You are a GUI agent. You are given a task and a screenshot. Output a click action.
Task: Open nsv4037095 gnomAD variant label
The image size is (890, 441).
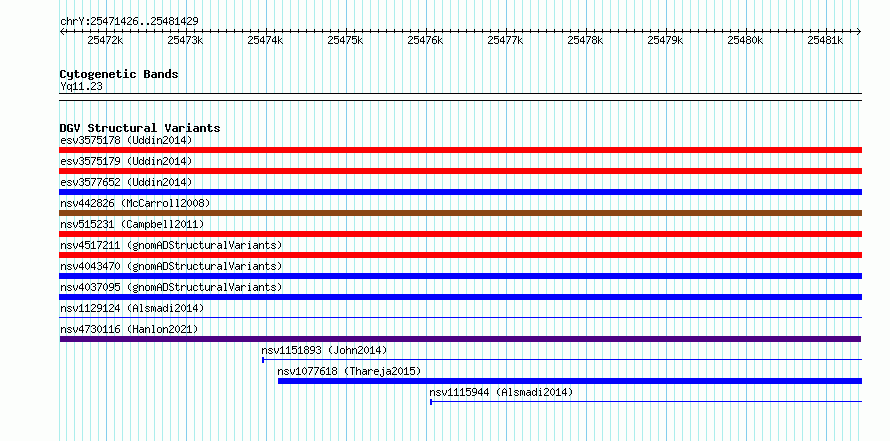point(171,287)
